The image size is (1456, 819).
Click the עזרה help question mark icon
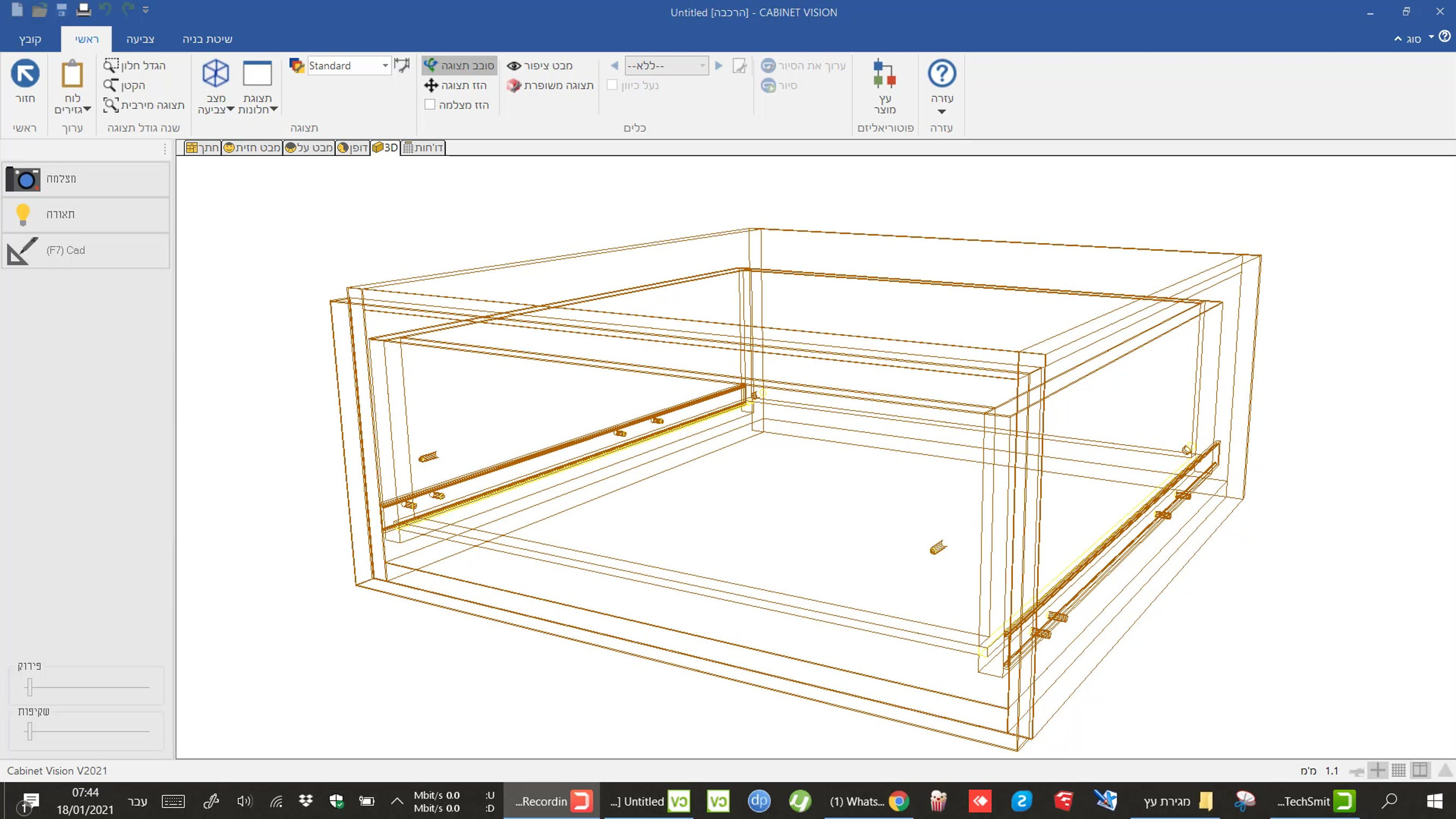[942, 74]
